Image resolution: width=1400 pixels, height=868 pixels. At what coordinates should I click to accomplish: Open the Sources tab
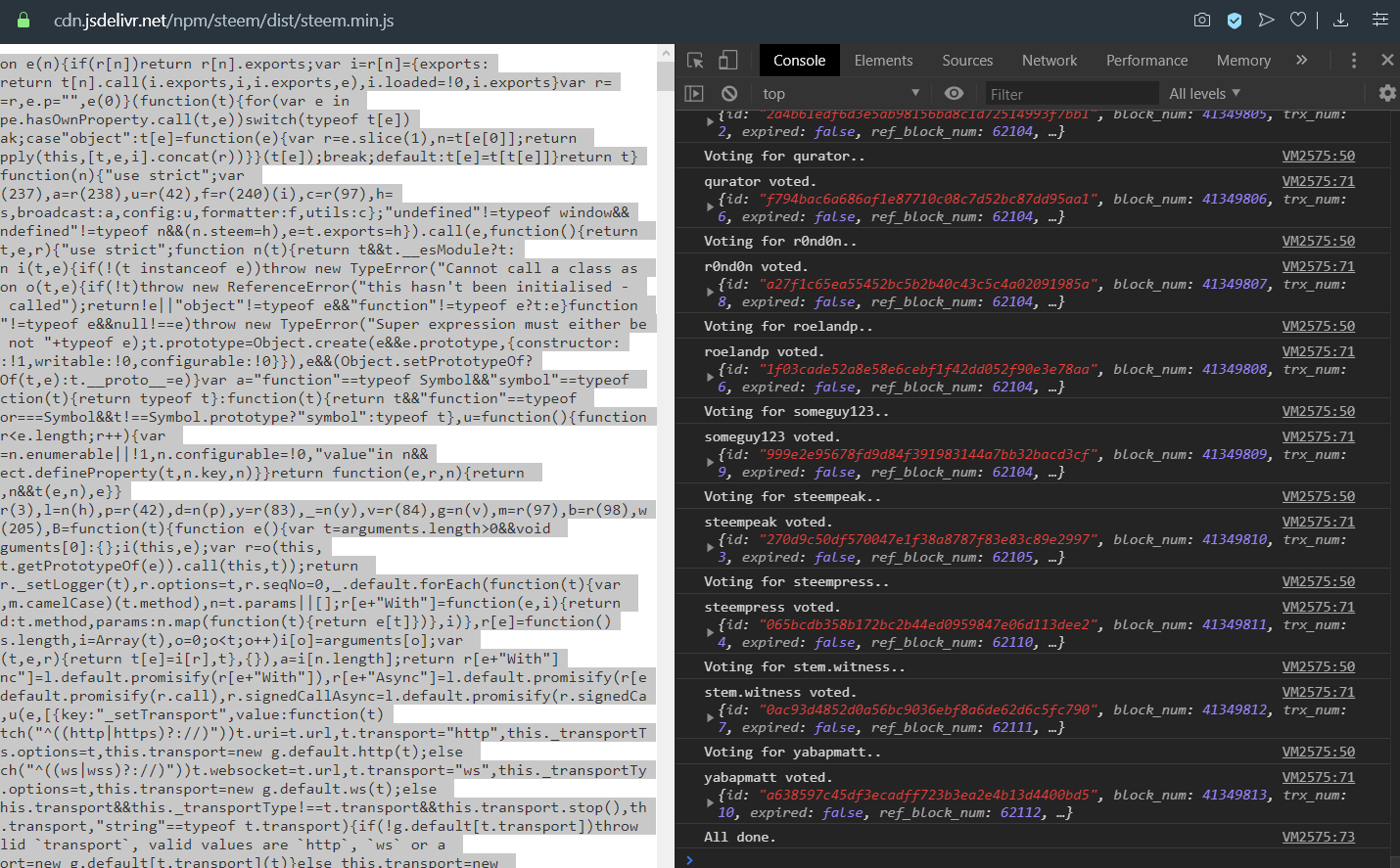point(967,61)
